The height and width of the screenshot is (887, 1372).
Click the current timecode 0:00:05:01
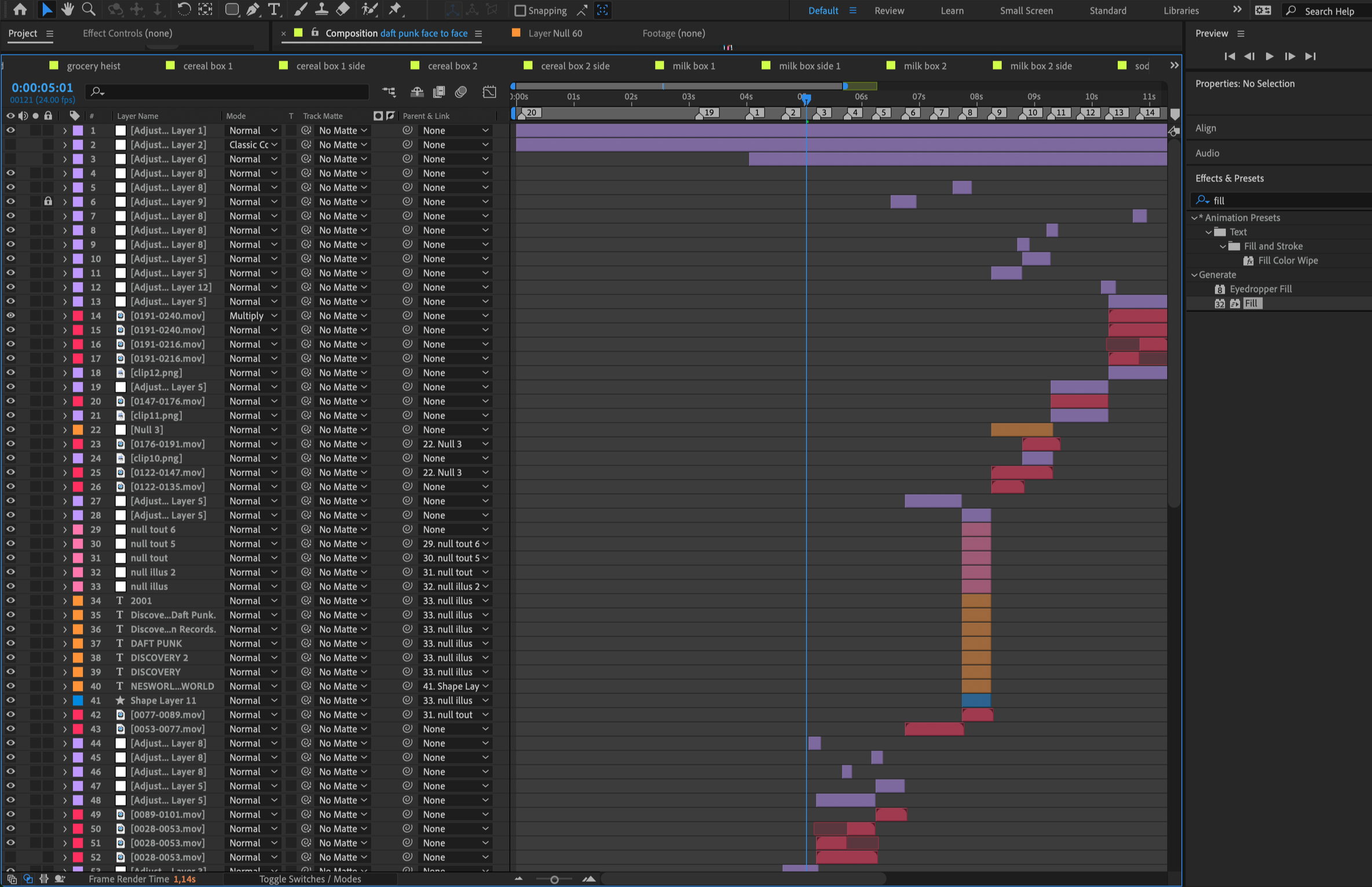point(42,87)
